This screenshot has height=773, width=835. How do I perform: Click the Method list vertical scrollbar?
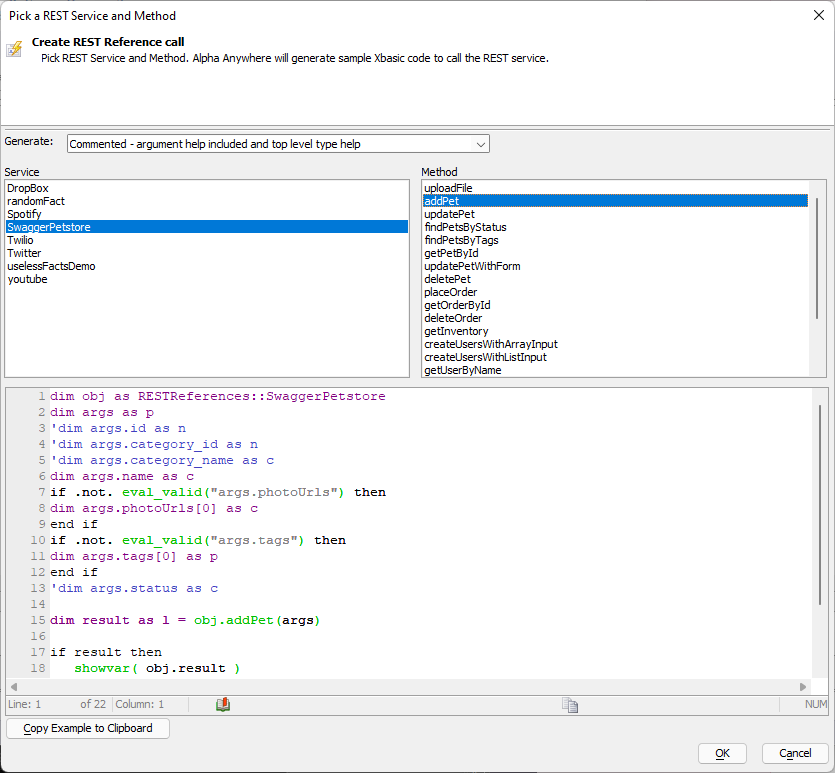(x=817, y=259)
